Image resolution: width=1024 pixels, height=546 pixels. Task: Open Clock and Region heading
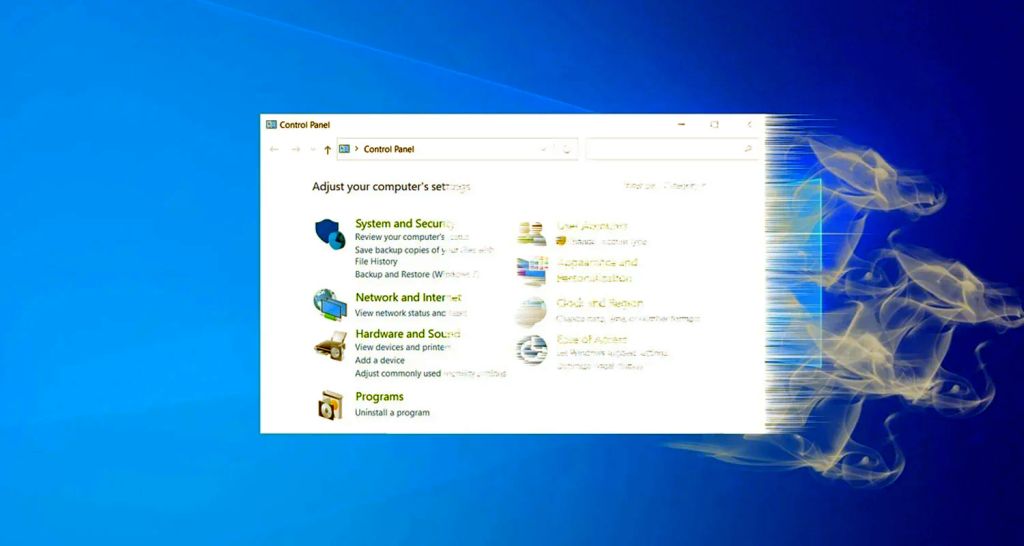pyautogui.click(x=600, y=304)
